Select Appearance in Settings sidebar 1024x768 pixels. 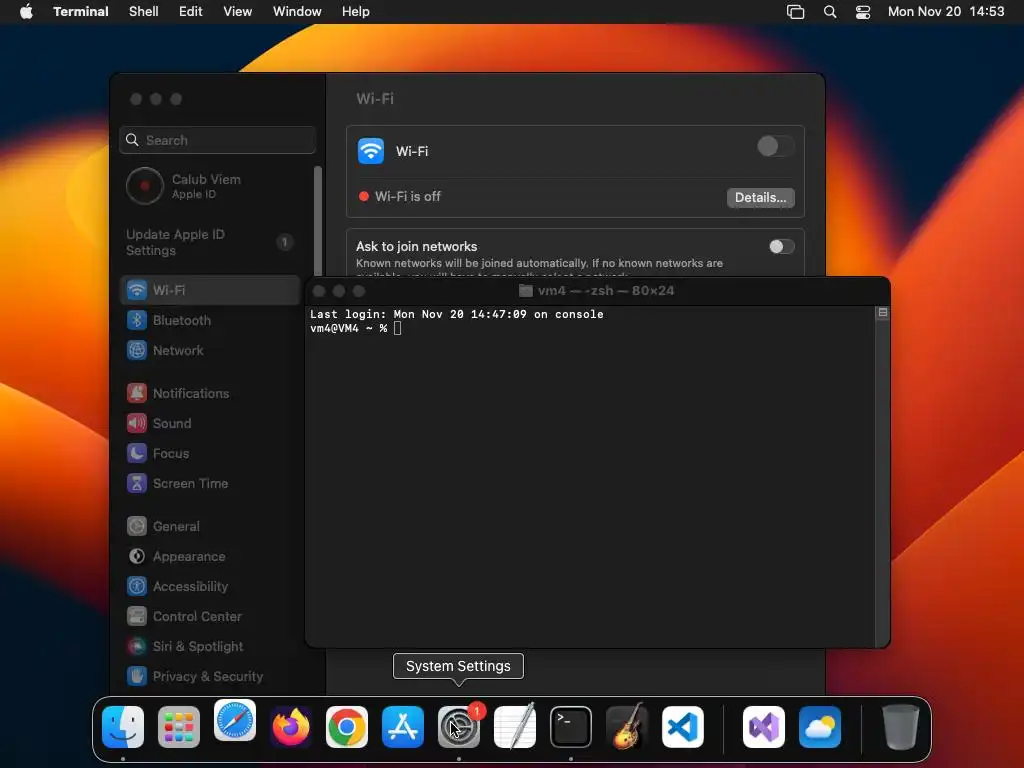pyautogui.click(x=210, y=556)
